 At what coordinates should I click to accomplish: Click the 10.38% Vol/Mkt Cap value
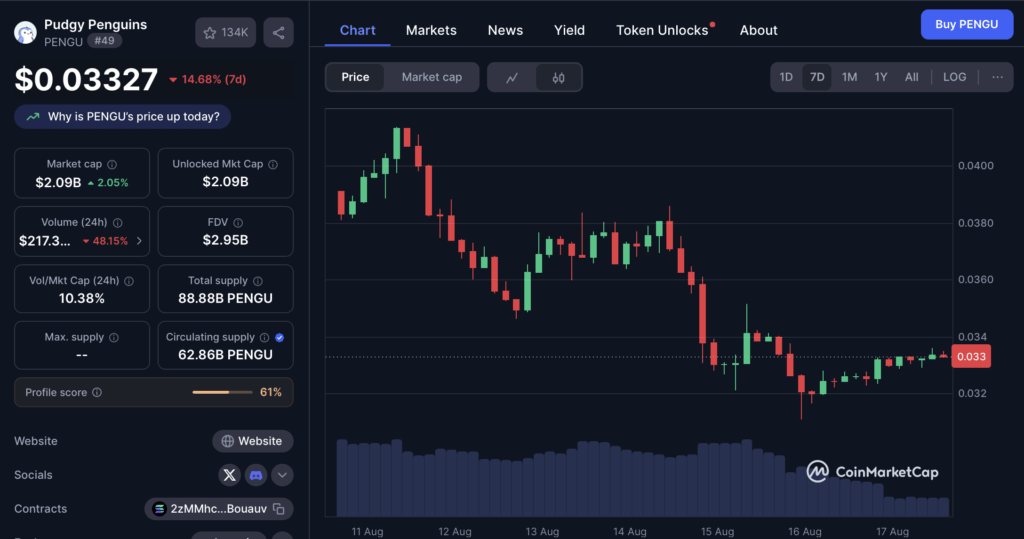[x=82, y=299]
